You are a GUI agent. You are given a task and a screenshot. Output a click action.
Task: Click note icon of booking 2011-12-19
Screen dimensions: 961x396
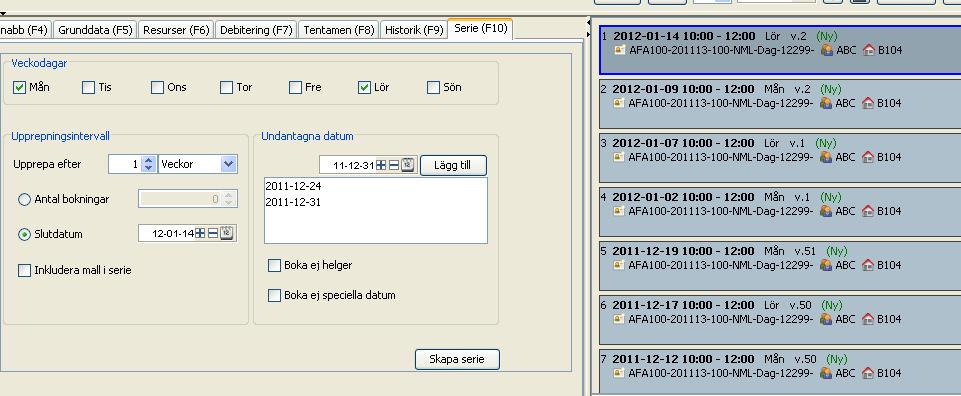[619, 265]
